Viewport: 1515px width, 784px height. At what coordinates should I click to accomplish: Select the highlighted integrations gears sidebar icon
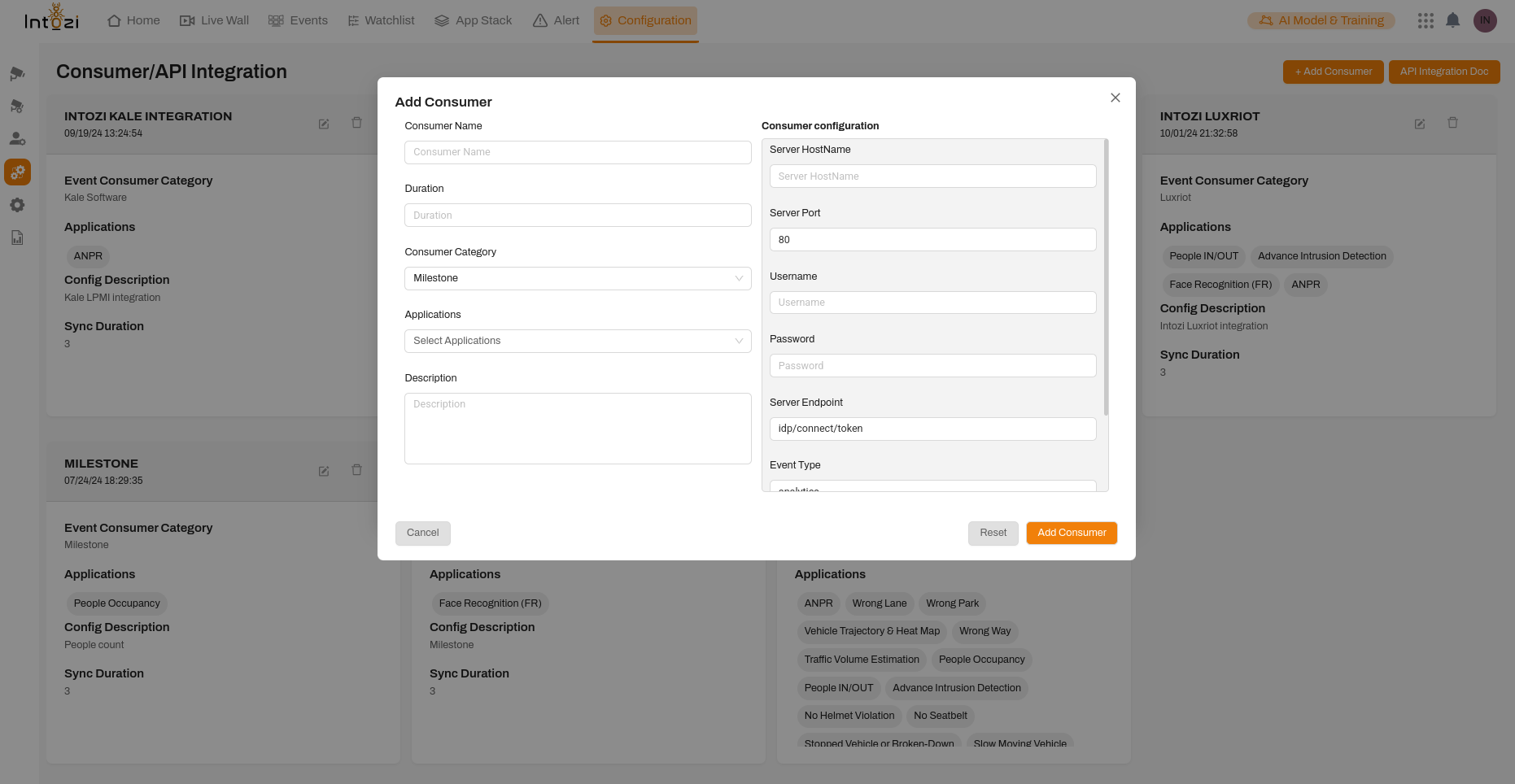[x=17, y=172]
